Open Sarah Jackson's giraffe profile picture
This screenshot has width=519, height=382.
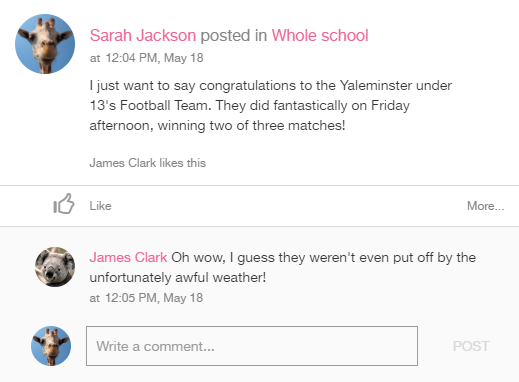click(x=45, y=44)
